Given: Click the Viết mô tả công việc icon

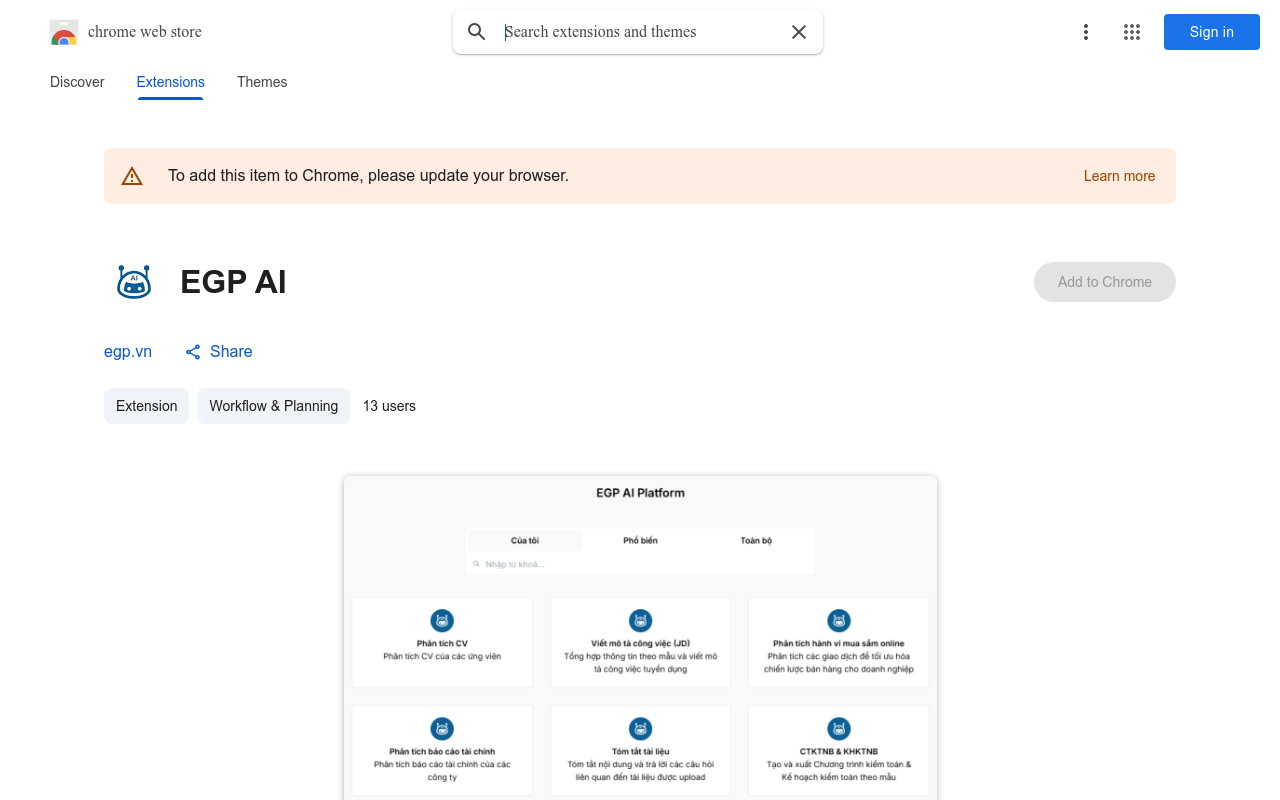Looking at the screenshot, I should (x=640, y=621).
